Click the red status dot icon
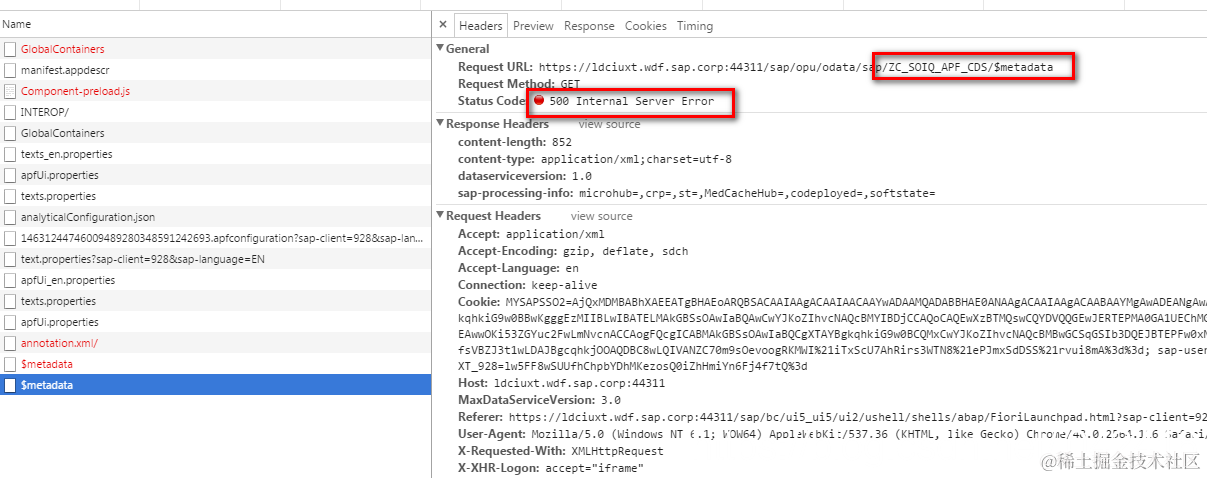The height and width of the screenshot is (478, 1207). (x=539, y=101)
